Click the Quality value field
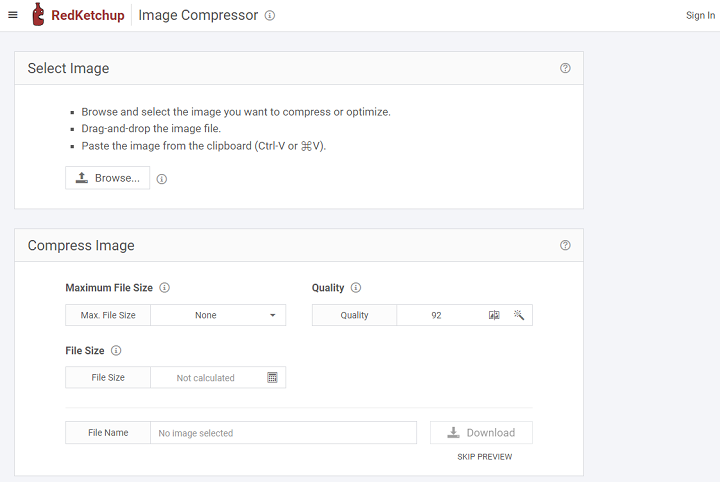The height and width of the screenshot is (482, 720). point(437,315)
